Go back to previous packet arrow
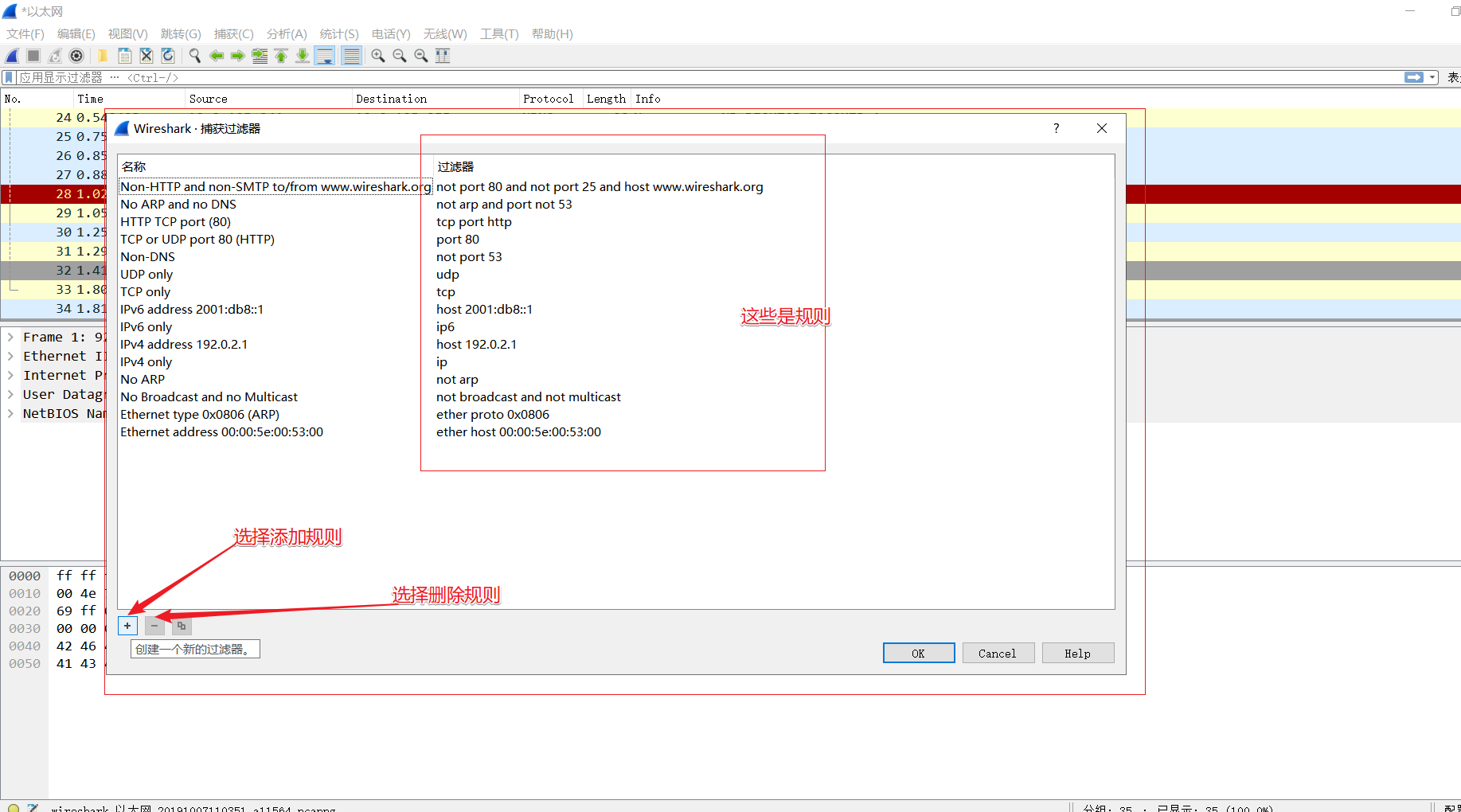Image resolution: width=1461 pixels, height=812 pixels. pyautogui.click(x=216, y=56)
